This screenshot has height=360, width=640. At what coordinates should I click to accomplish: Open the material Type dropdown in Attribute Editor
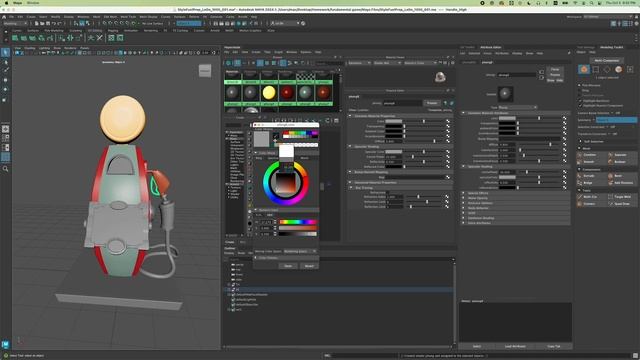pyautogui.click(x=517, y=107)
